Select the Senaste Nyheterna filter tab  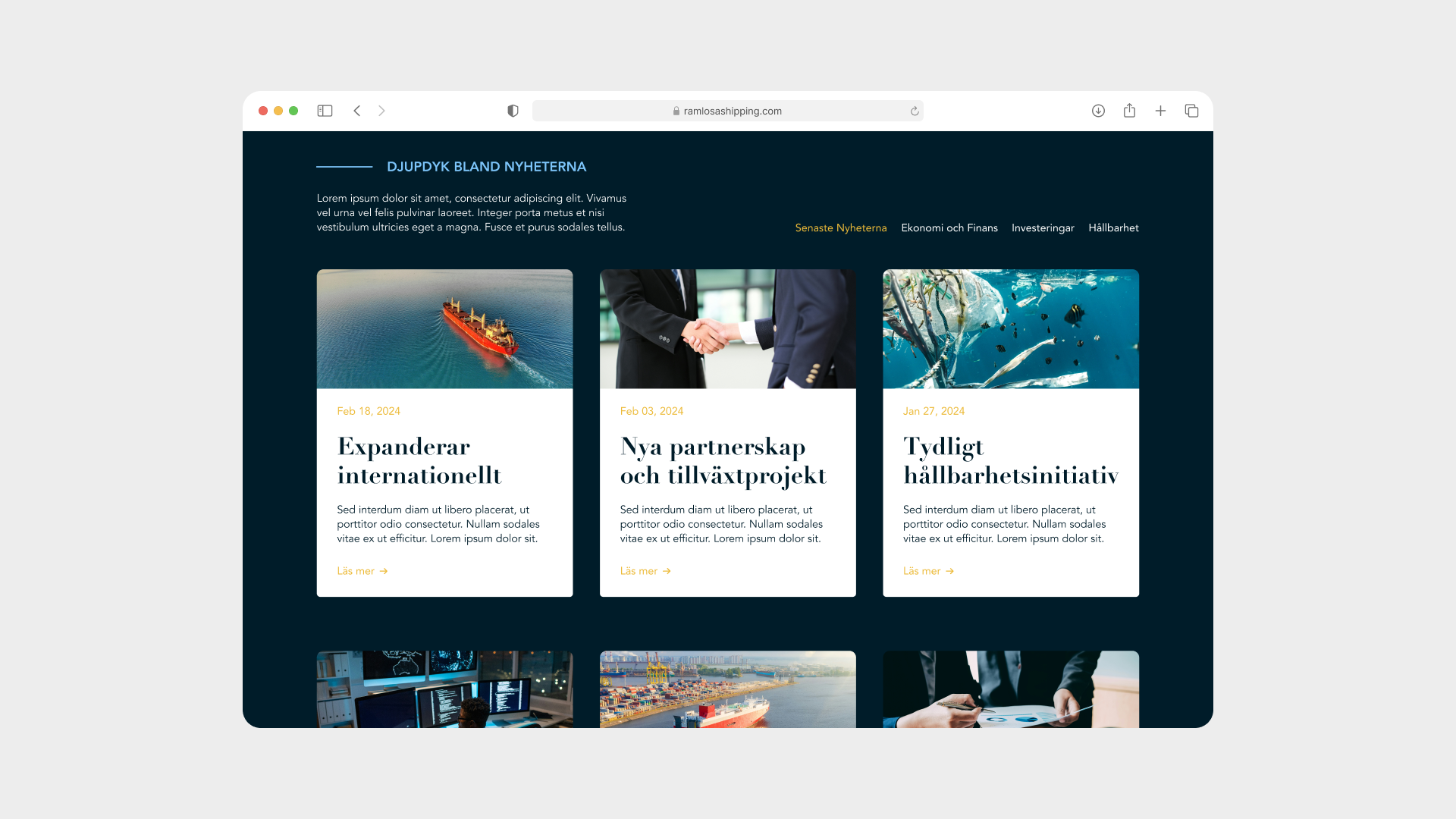pyautogui.click(x=840, y=227)
